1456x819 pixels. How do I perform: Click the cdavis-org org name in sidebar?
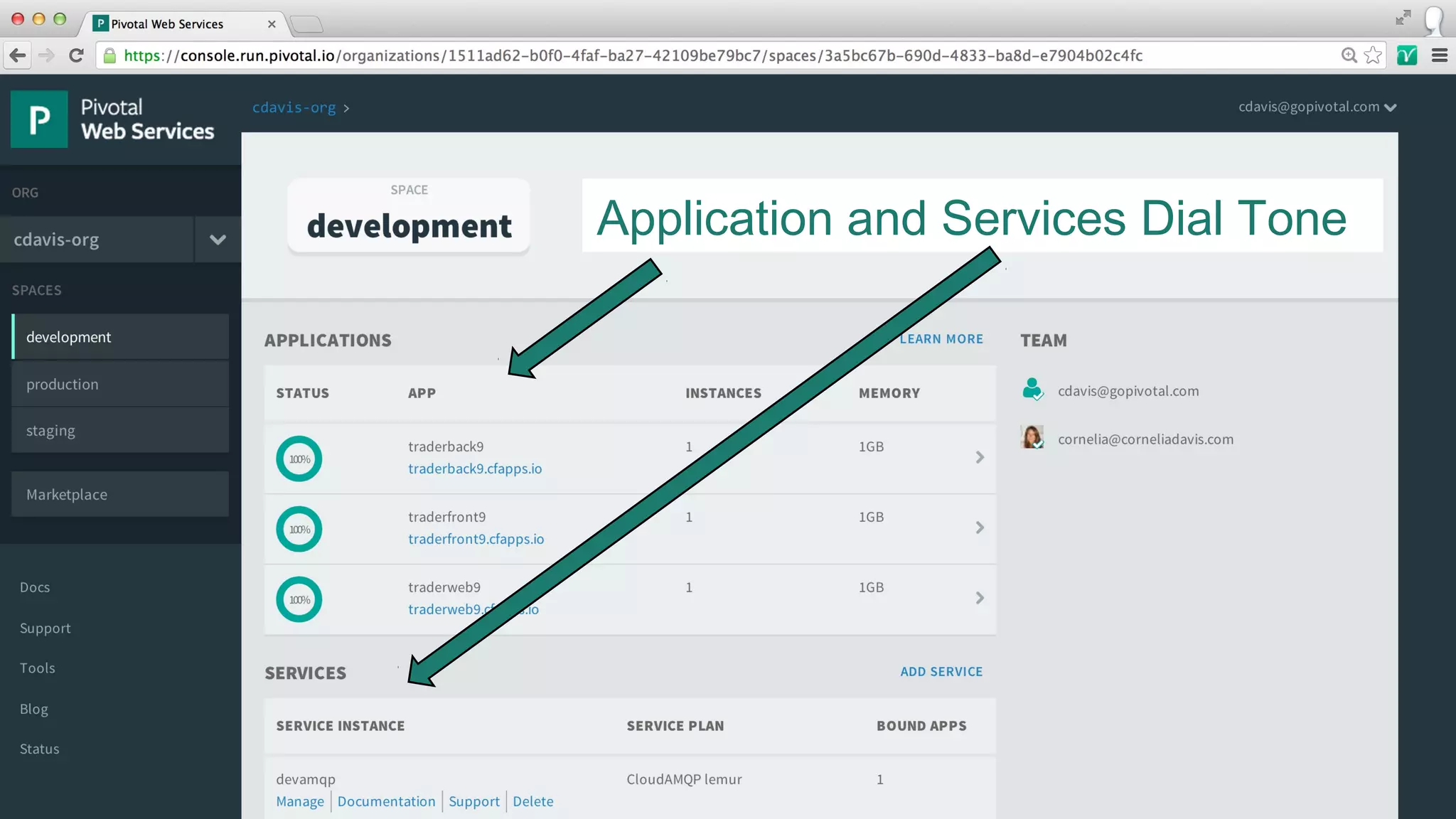pyautogui.click(x=56, y=240)
